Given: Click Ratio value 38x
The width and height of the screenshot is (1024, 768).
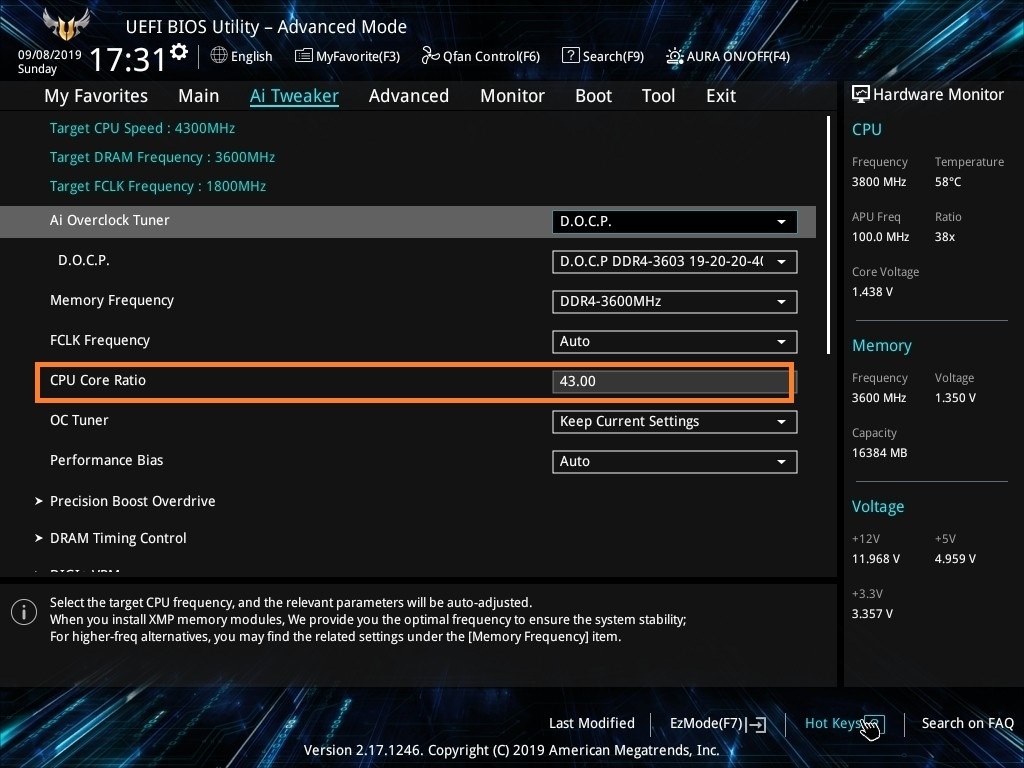Looking at the screenshot, I should click(944, 236).
